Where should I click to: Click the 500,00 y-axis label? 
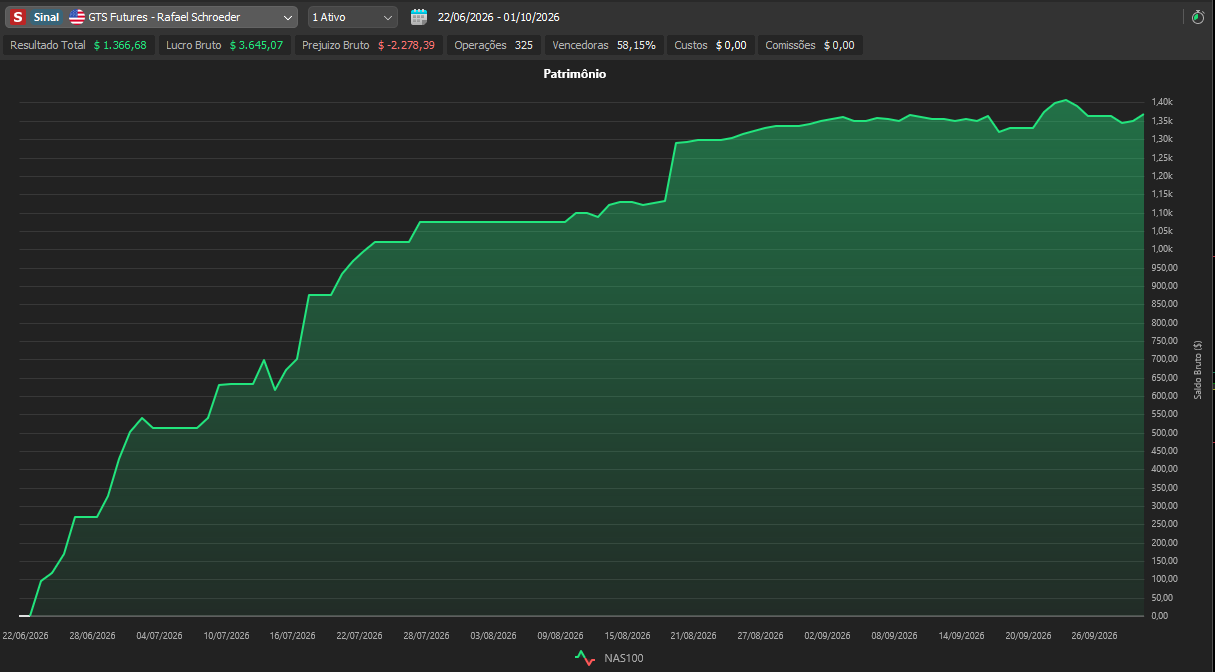pos(1164,432)
